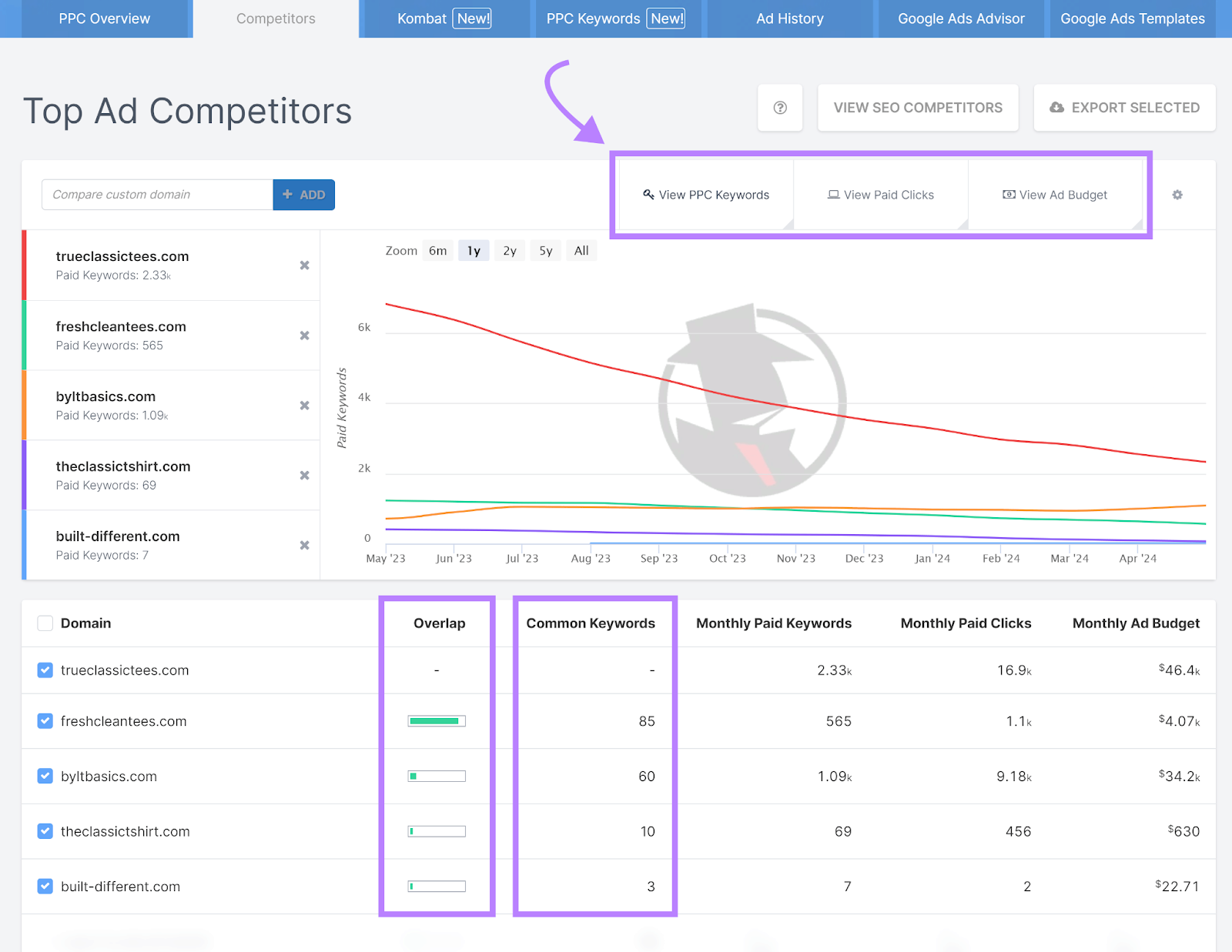Open chart settings gear icon
Viewport: 1232px width, 952px height.
click(1177, 195)
